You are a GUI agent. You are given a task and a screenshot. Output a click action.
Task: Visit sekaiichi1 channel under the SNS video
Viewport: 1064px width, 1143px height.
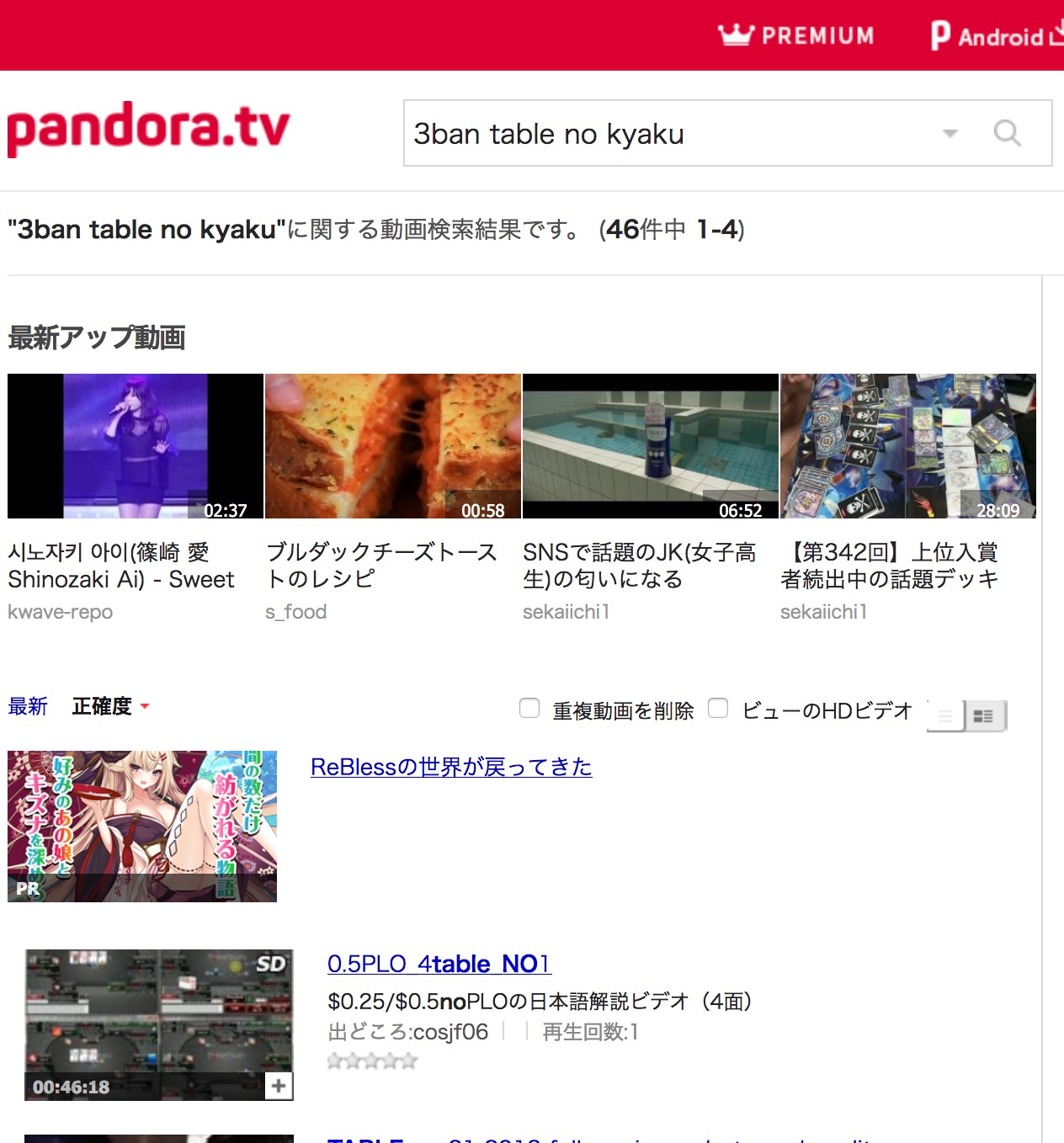point(566,612)
